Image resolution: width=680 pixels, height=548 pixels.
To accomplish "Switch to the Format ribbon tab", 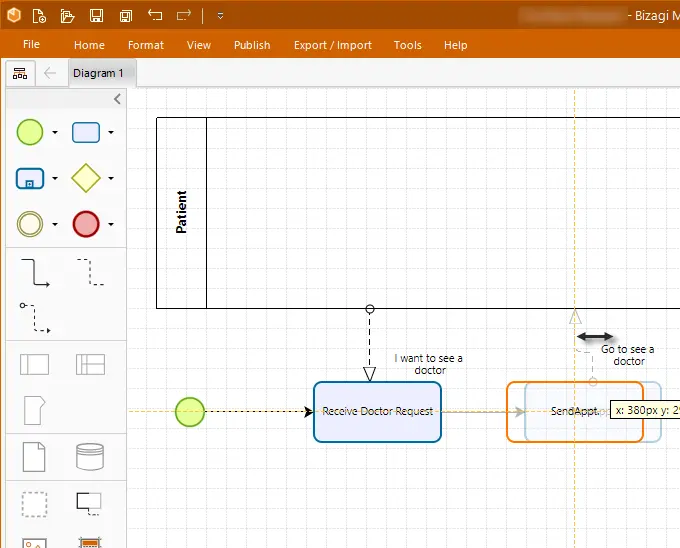I will coord(146,45).
